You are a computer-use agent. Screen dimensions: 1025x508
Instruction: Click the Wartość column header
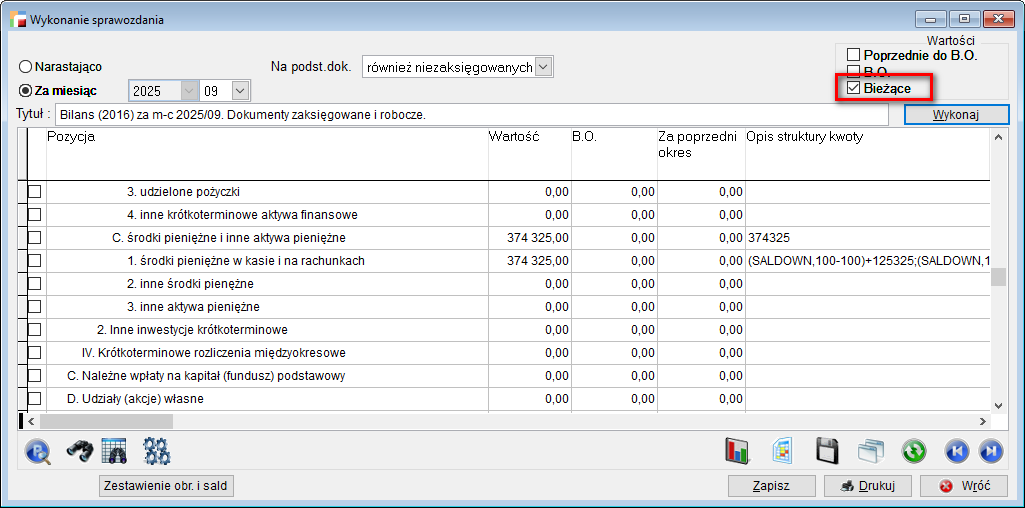click(x=527, y=137)
